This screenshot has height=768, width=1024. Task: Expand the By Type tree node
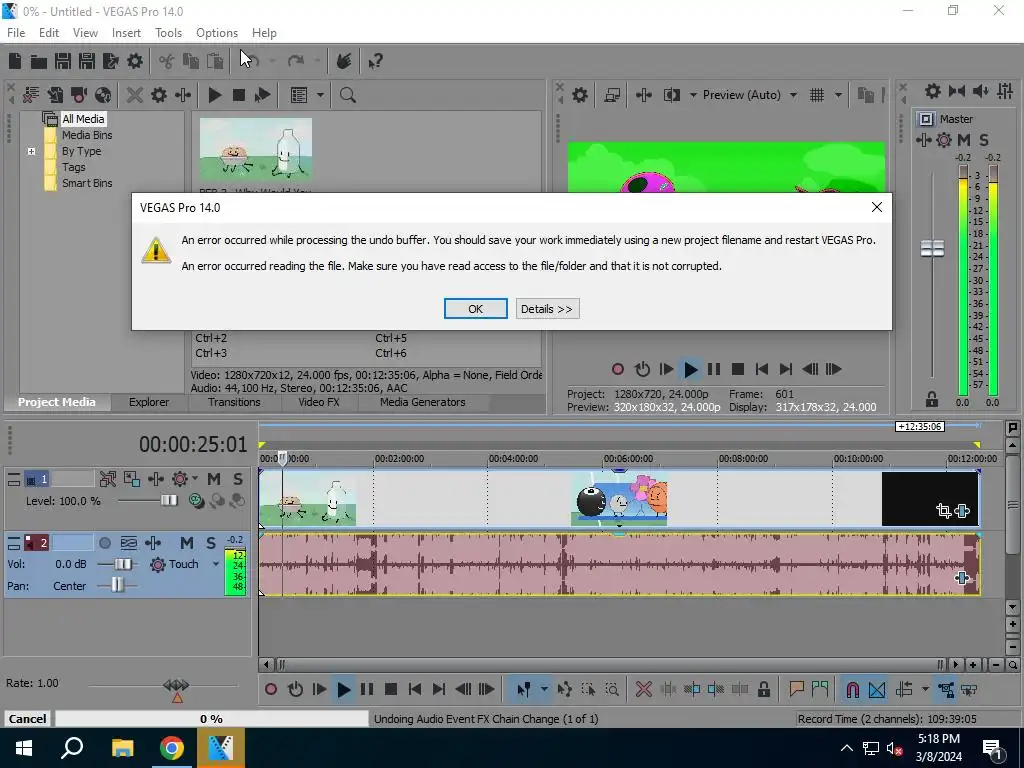31,152
